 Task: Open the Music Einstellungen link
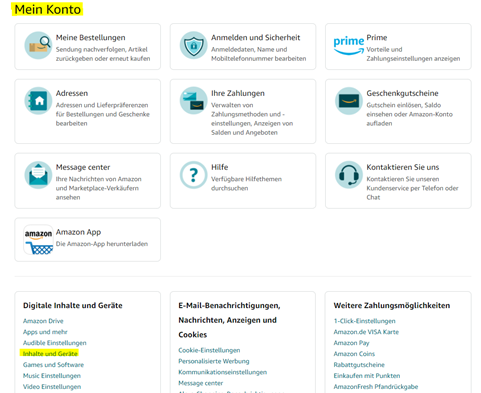click(x=52, y=376)
